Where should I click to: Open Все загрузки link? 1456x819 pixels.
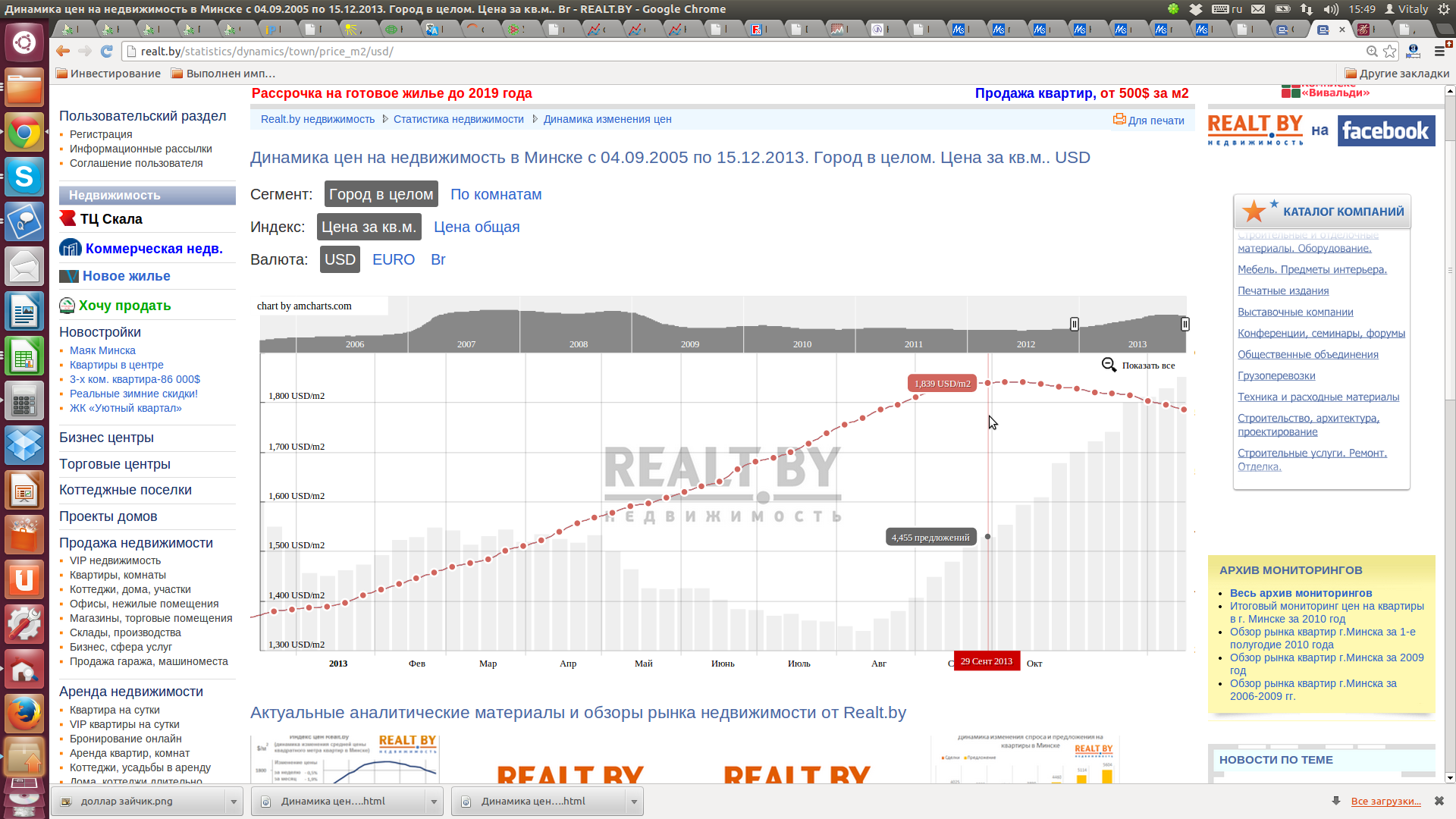[1385, 801]
